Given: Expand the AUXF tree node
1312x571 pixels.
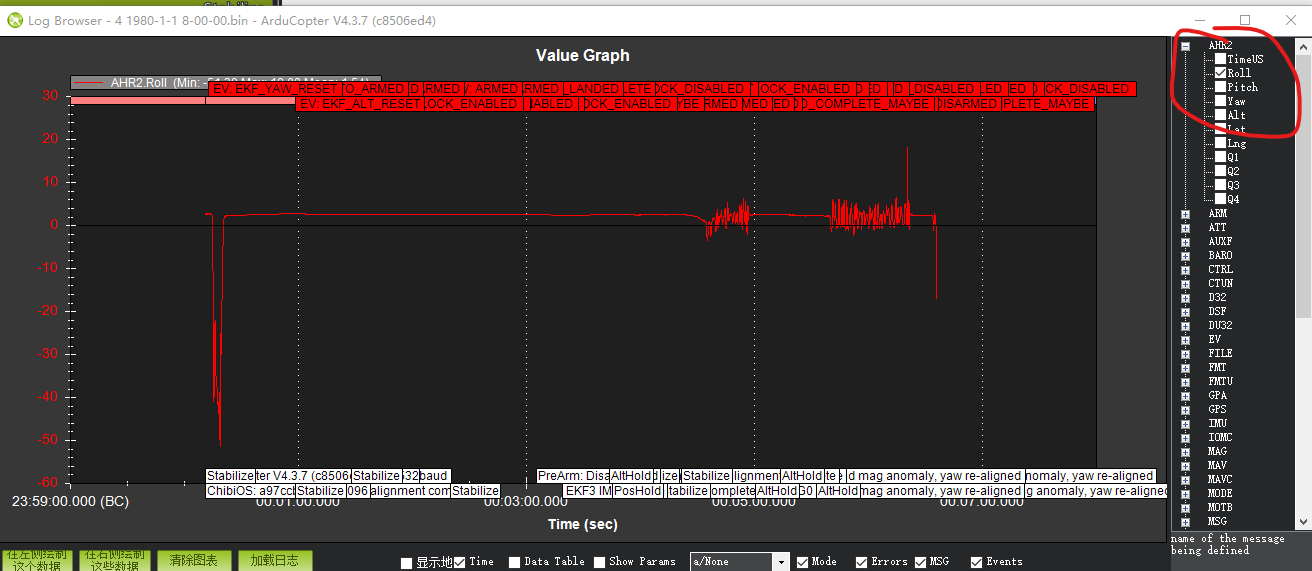Looking at the screenshot, I should (1185, 241).
